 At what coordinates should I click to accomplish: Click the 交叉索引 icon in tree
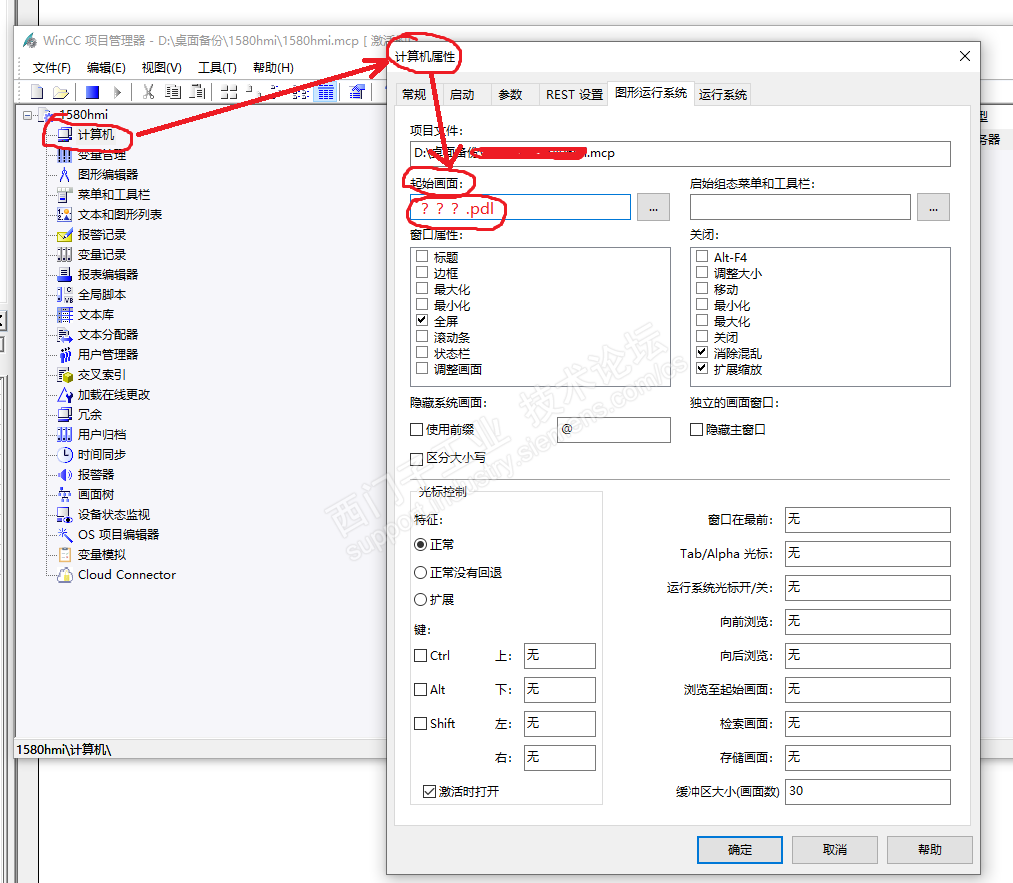(65, 375)
